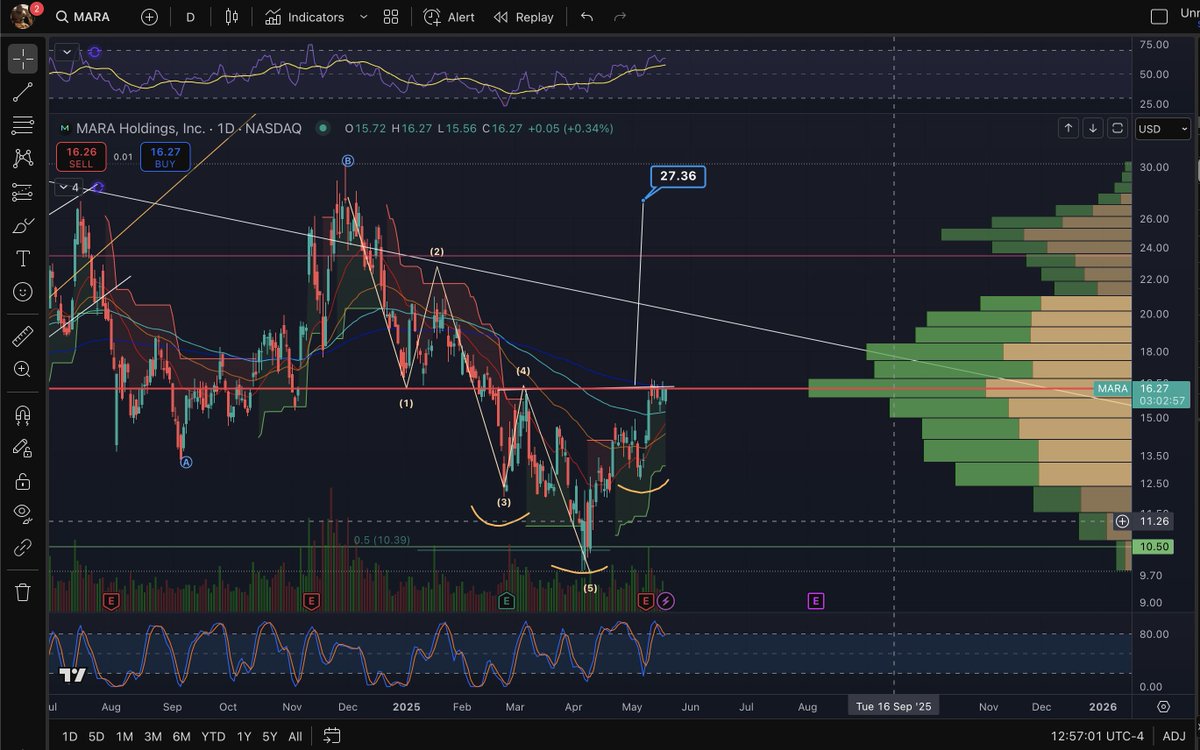
Task: Create a new Alert
Action: (449, 17)
